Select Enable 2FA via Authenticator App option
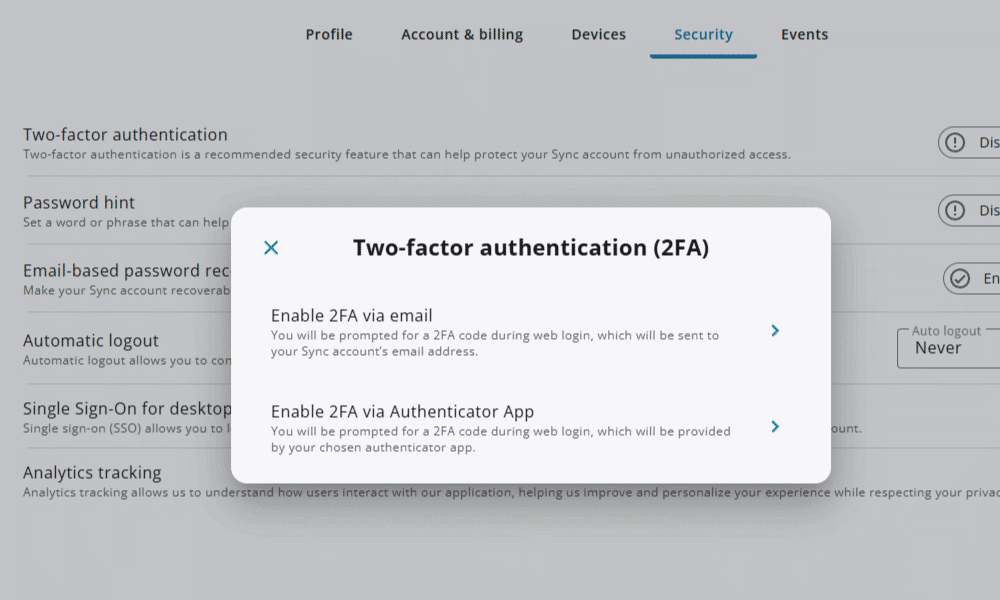 click(x=500, y=427)
